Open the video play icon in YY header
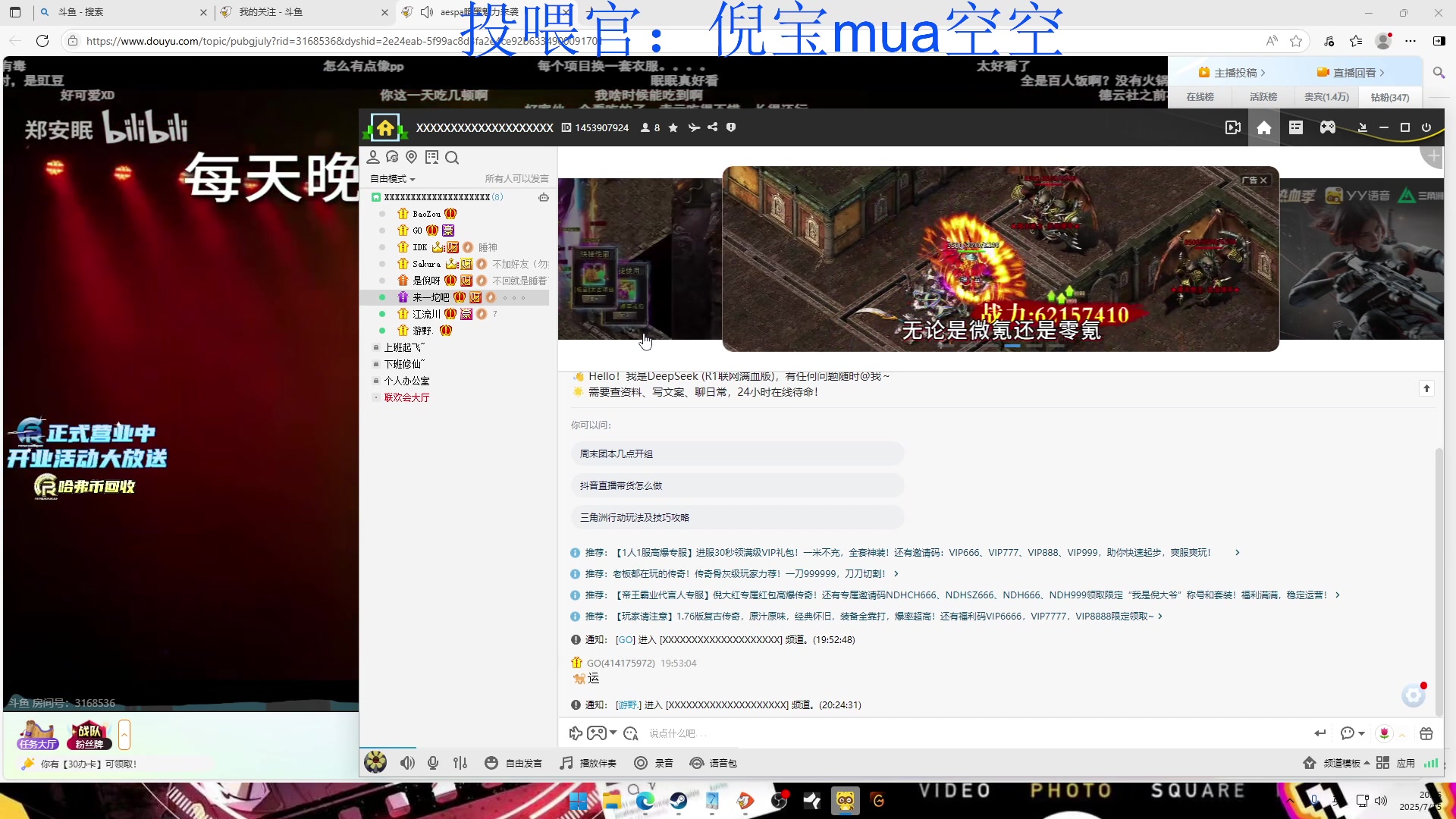Screen dimensions: 1456x819 (x=1233, y=127)
